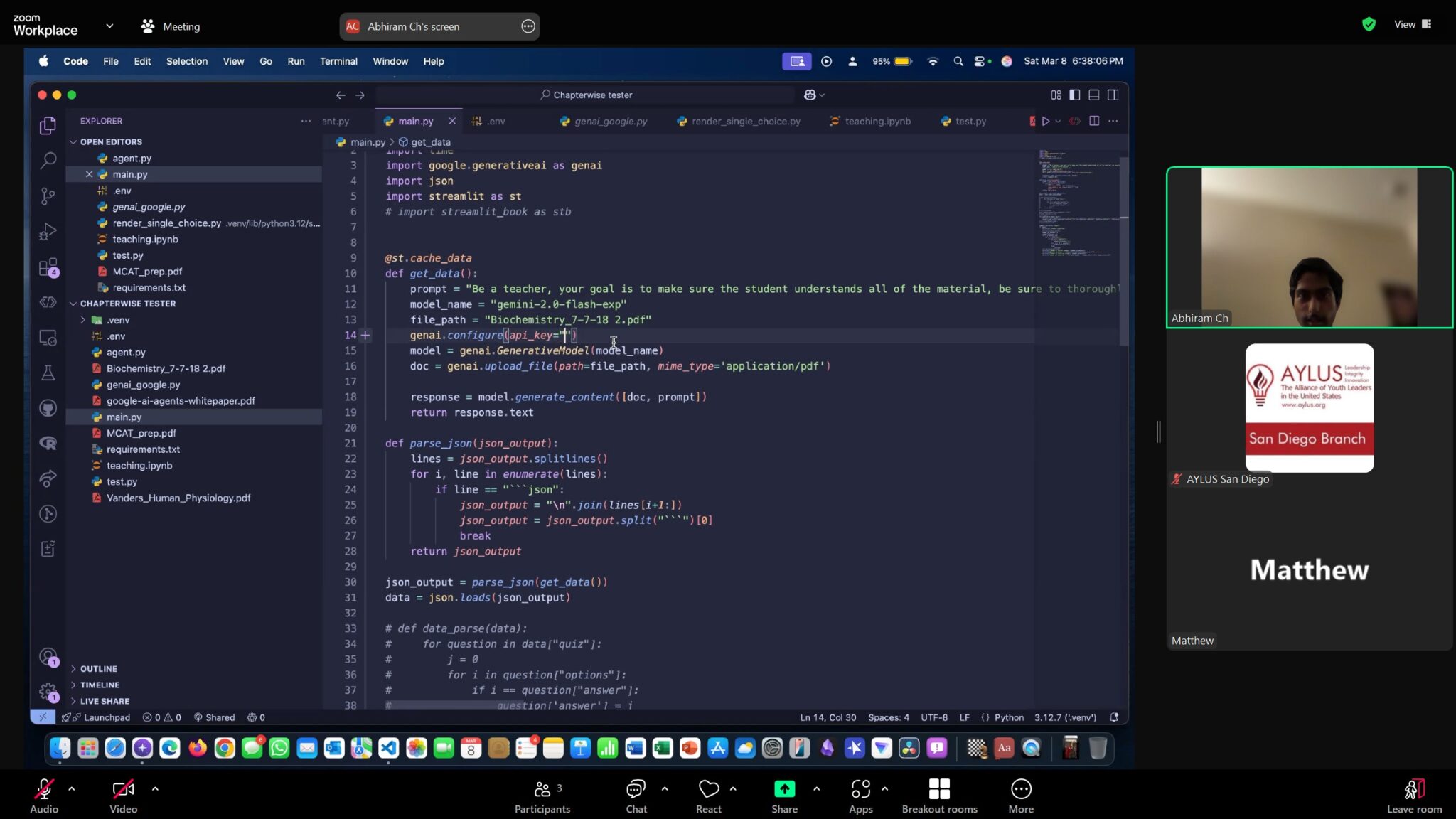Image resolution: width=1456 pixels, height=819 pixels.
Task: Open Zoom Workplace dropdown arrow
Action: click(x=109, y=26)
